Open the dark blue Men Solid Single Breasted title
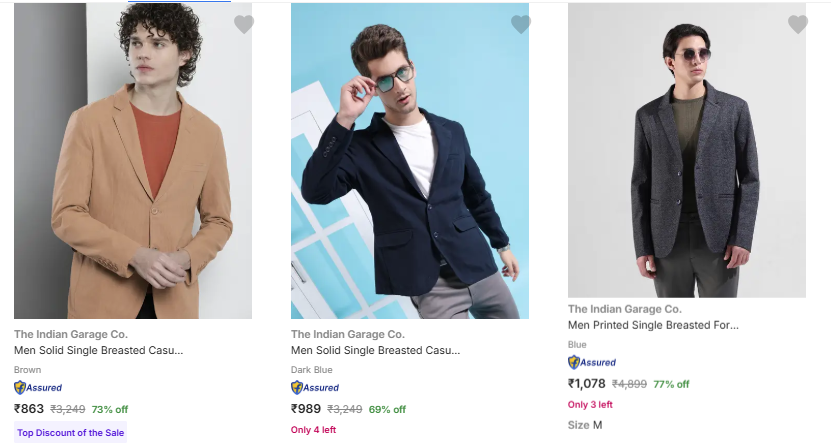This screenshot has height=444, width=831. point(375,351)
